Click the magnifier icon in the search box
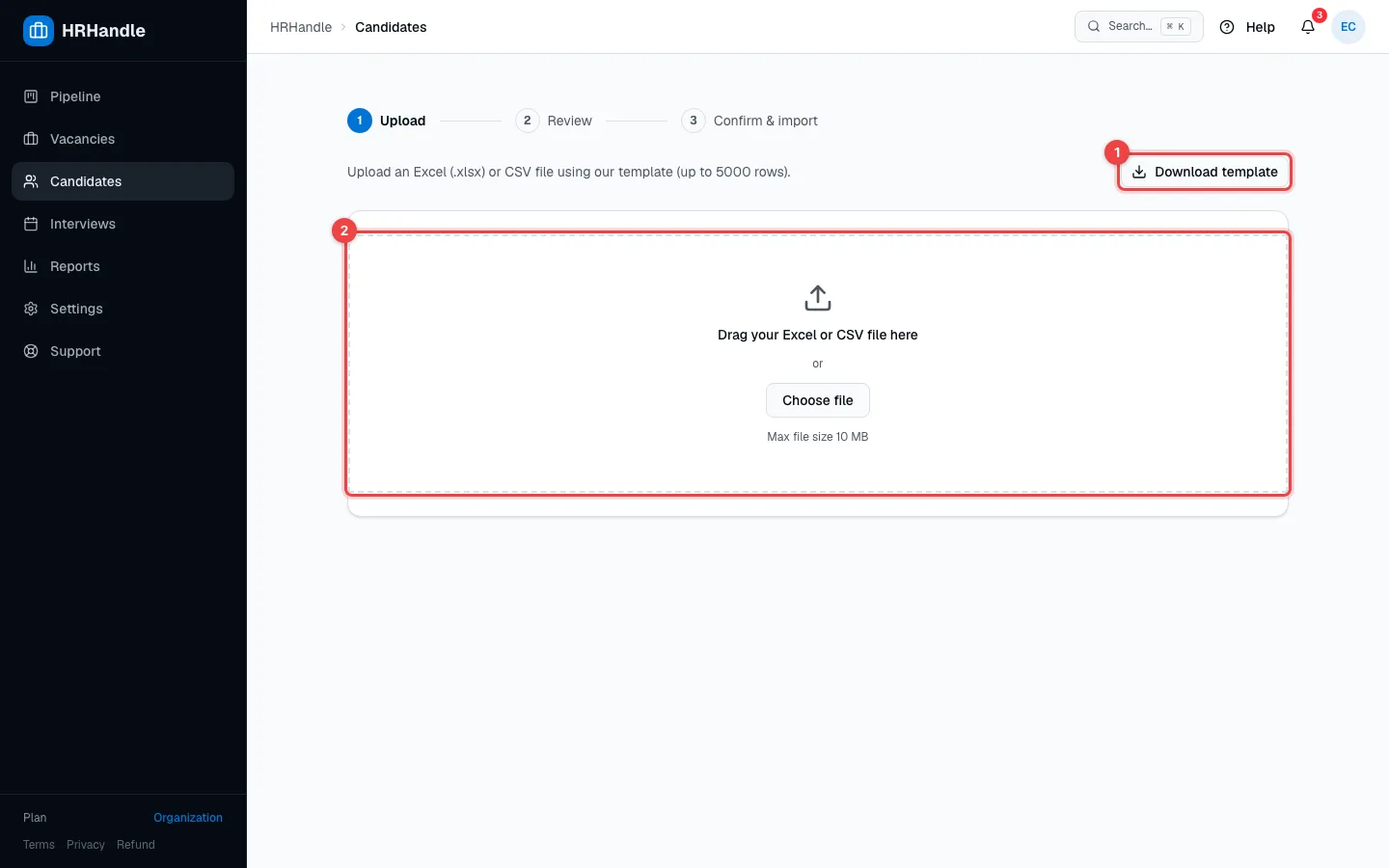Viewport: 1389px width, 868px height. click(x=1094, y=27)
